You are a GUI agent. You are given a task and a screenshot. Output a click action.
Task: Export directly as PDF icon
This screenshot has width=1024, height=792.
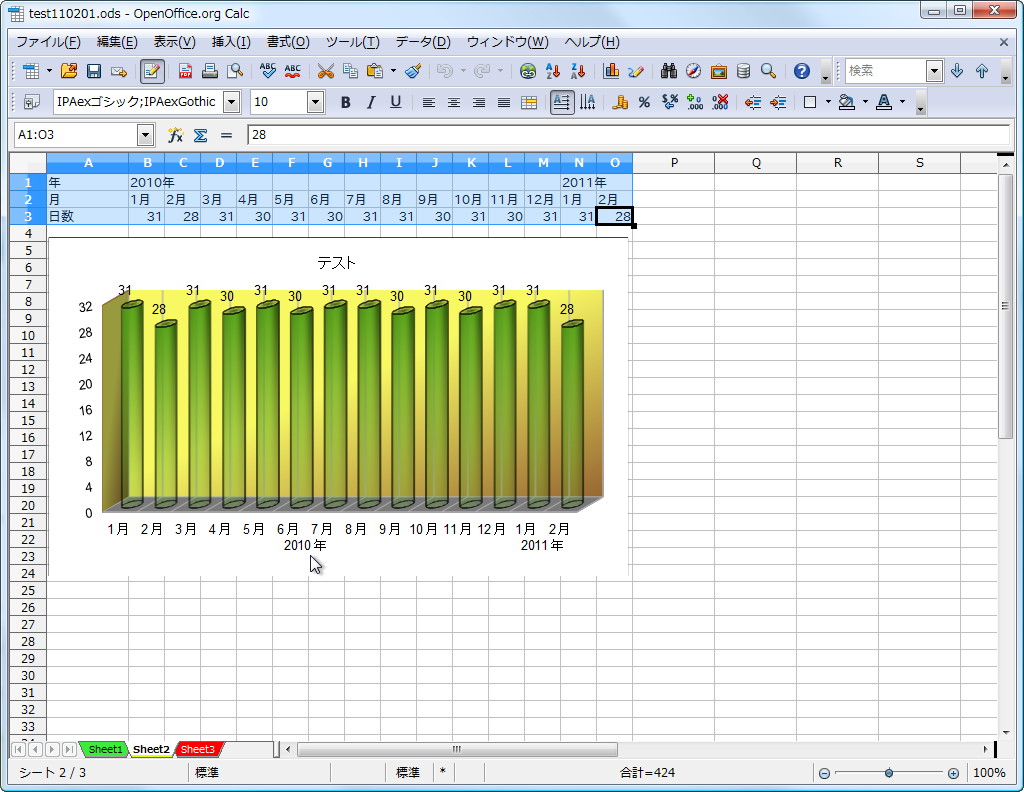point(185,71)
